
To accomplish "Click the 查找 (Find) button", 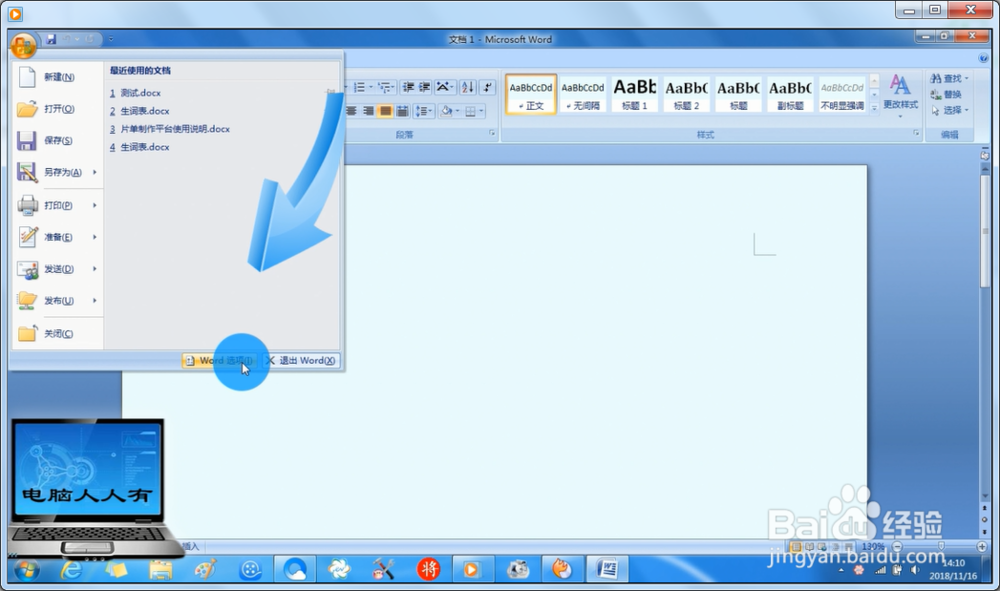I will [949, 78].
